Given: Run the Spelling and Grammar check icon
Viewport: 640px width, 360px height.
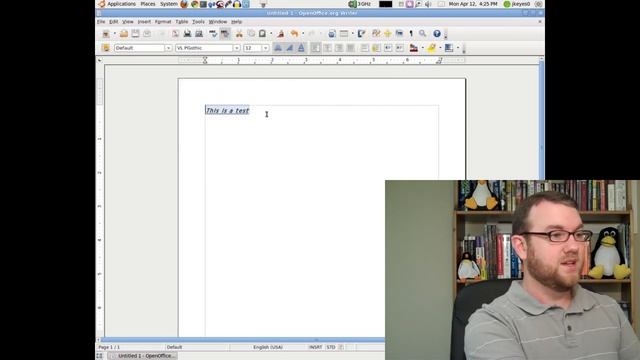Looking at the screenshot, I should (x=213, y=34).
